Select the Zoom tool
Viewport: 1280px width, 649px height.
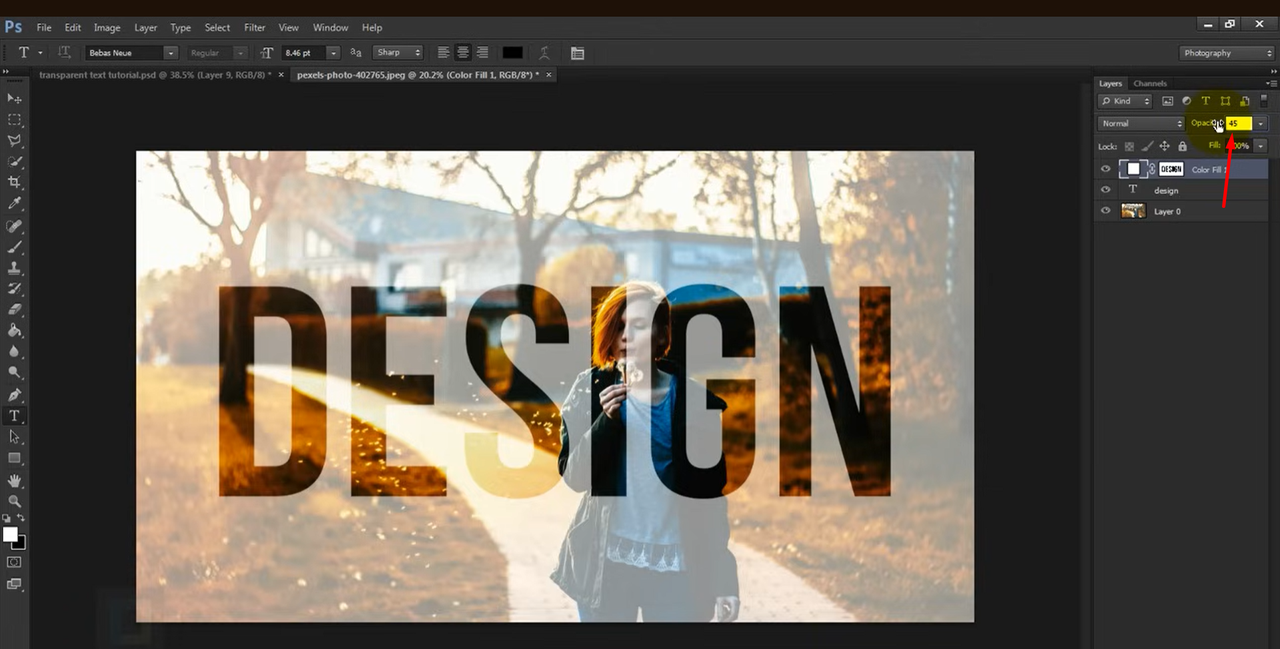pyautogui.click(x=14, y=501)
